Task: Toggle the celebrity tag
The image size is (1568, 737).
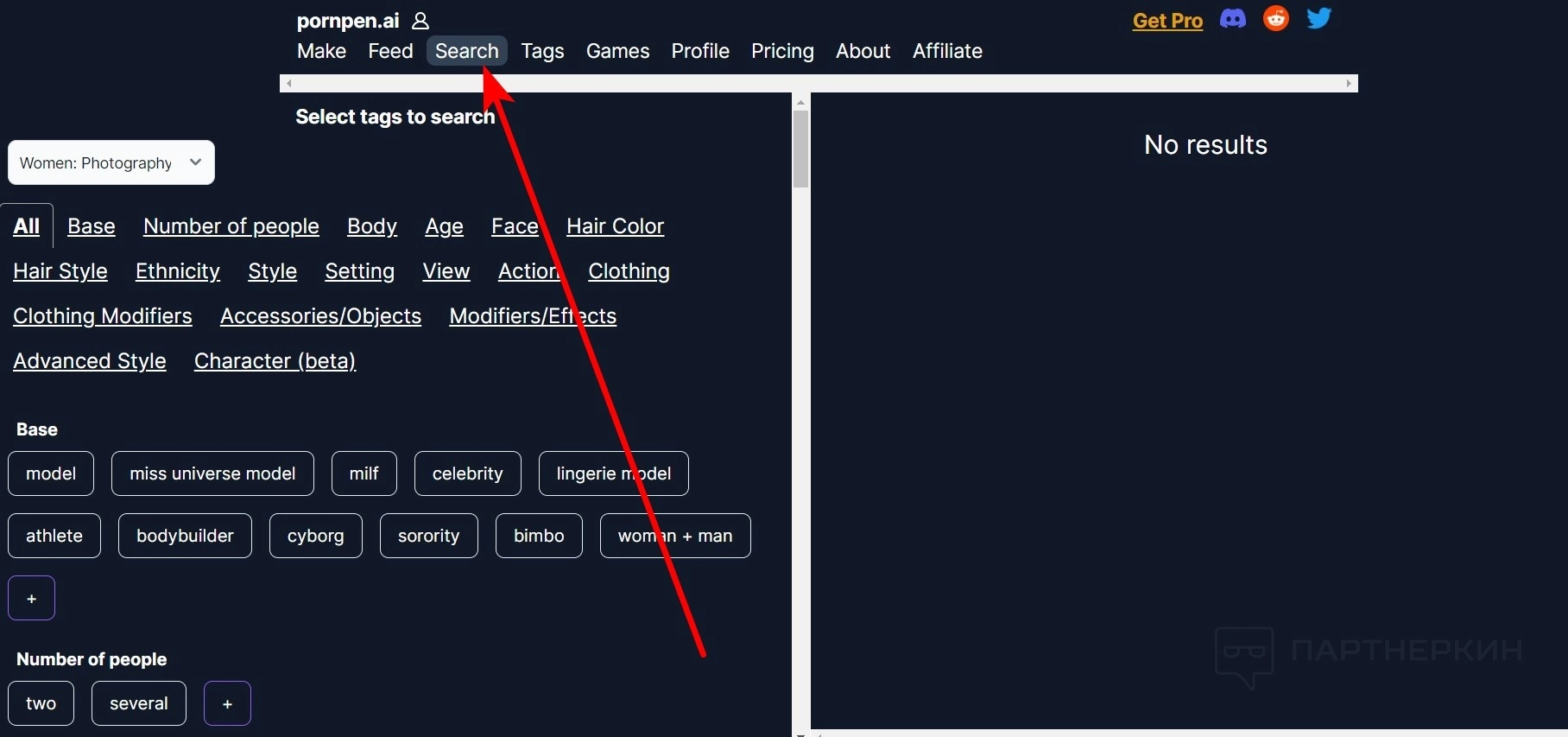Action: 468,473
